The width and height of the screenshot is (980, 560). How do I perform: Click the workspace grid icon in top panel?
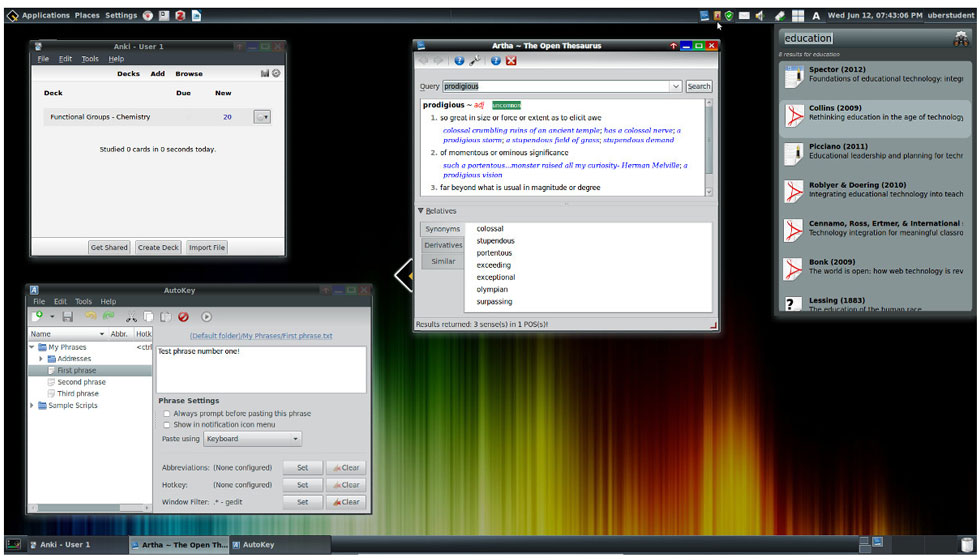798,16
